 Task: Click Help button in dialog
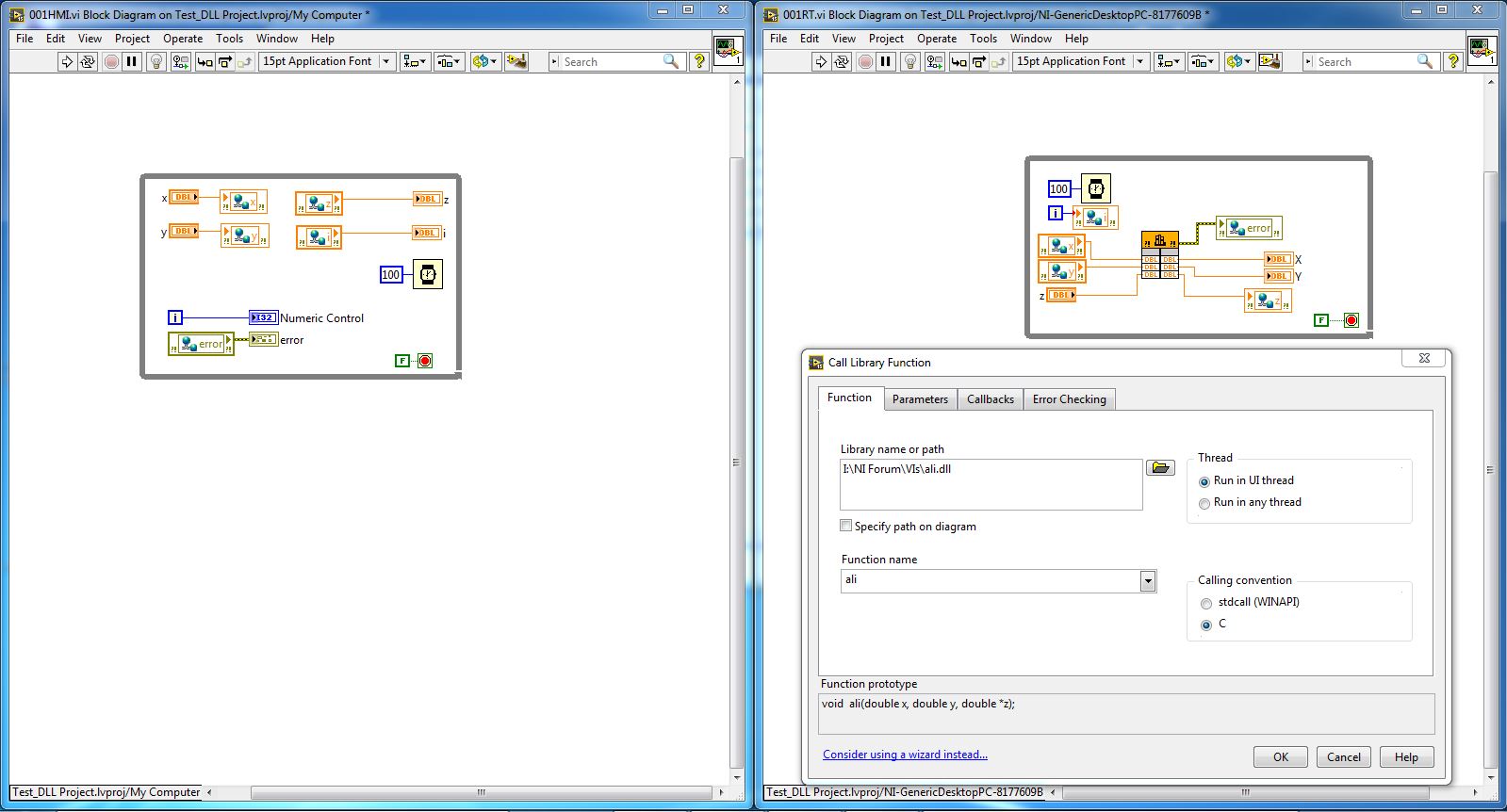(x=1406, y=757)
